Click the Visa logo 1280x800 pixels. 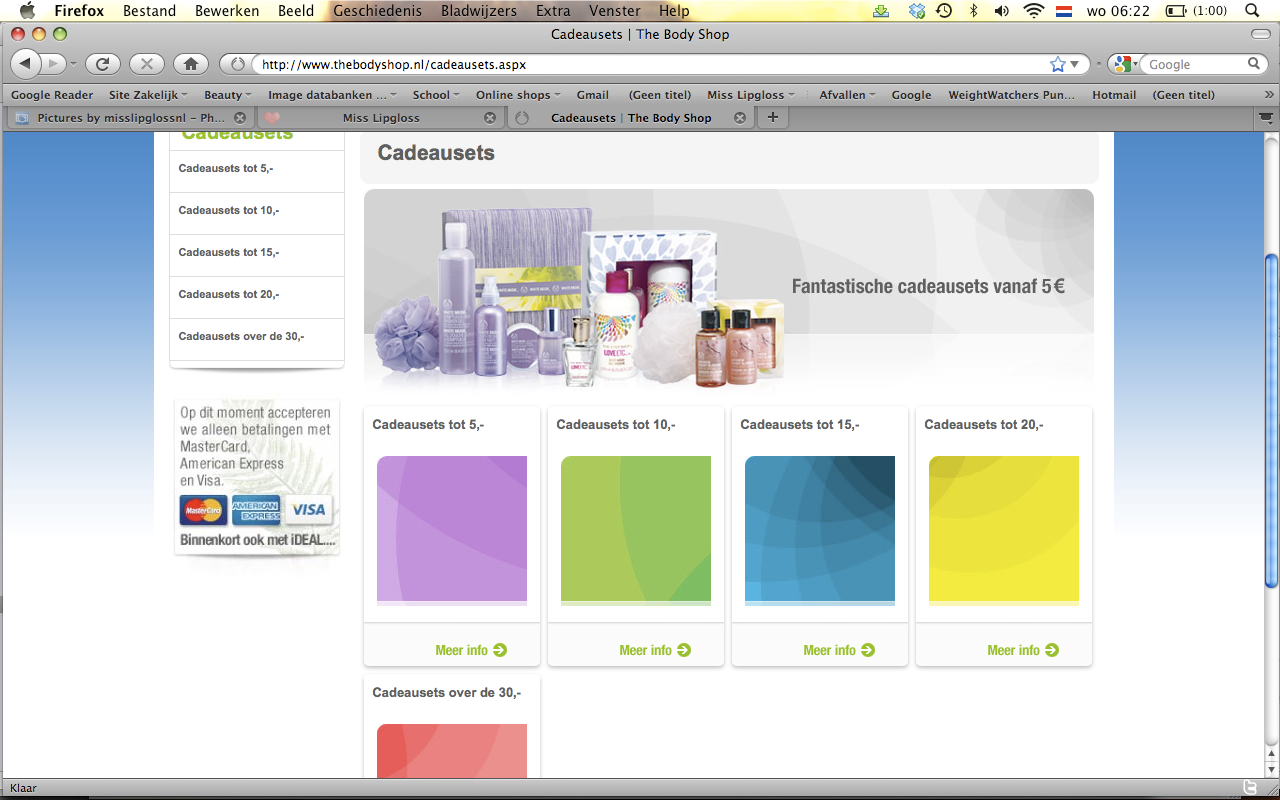[309, 510]
